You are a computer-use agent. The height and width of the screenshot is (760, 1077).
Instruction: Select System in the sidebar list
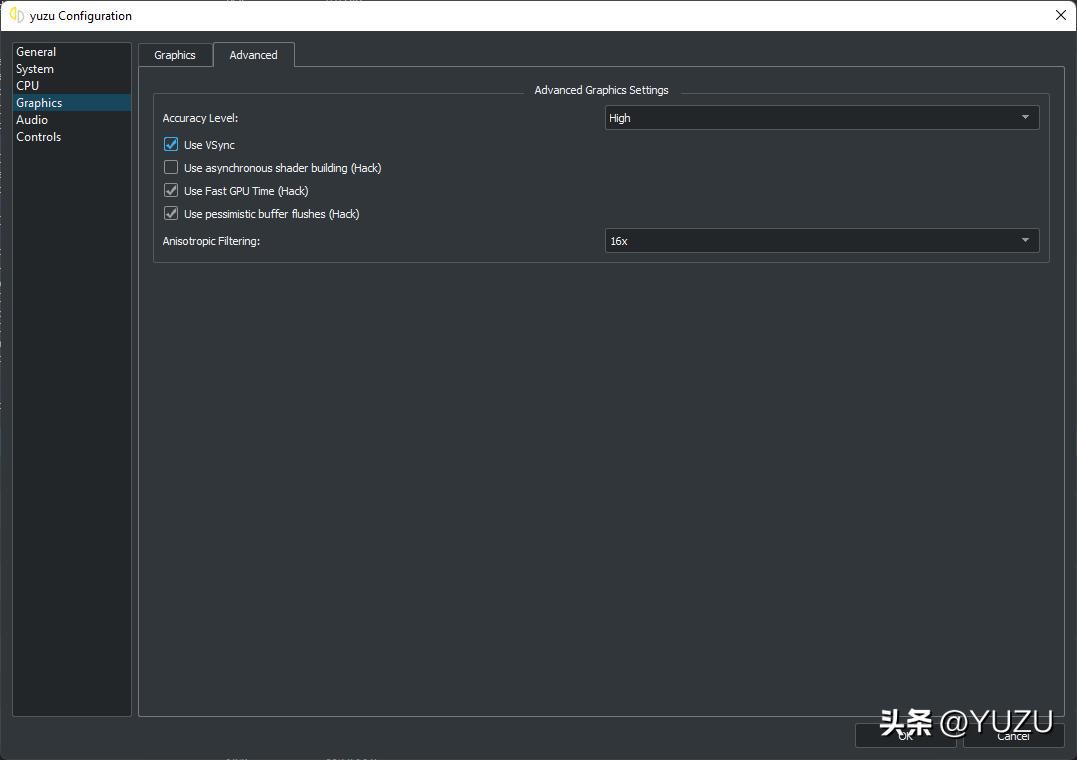point(35,69)
